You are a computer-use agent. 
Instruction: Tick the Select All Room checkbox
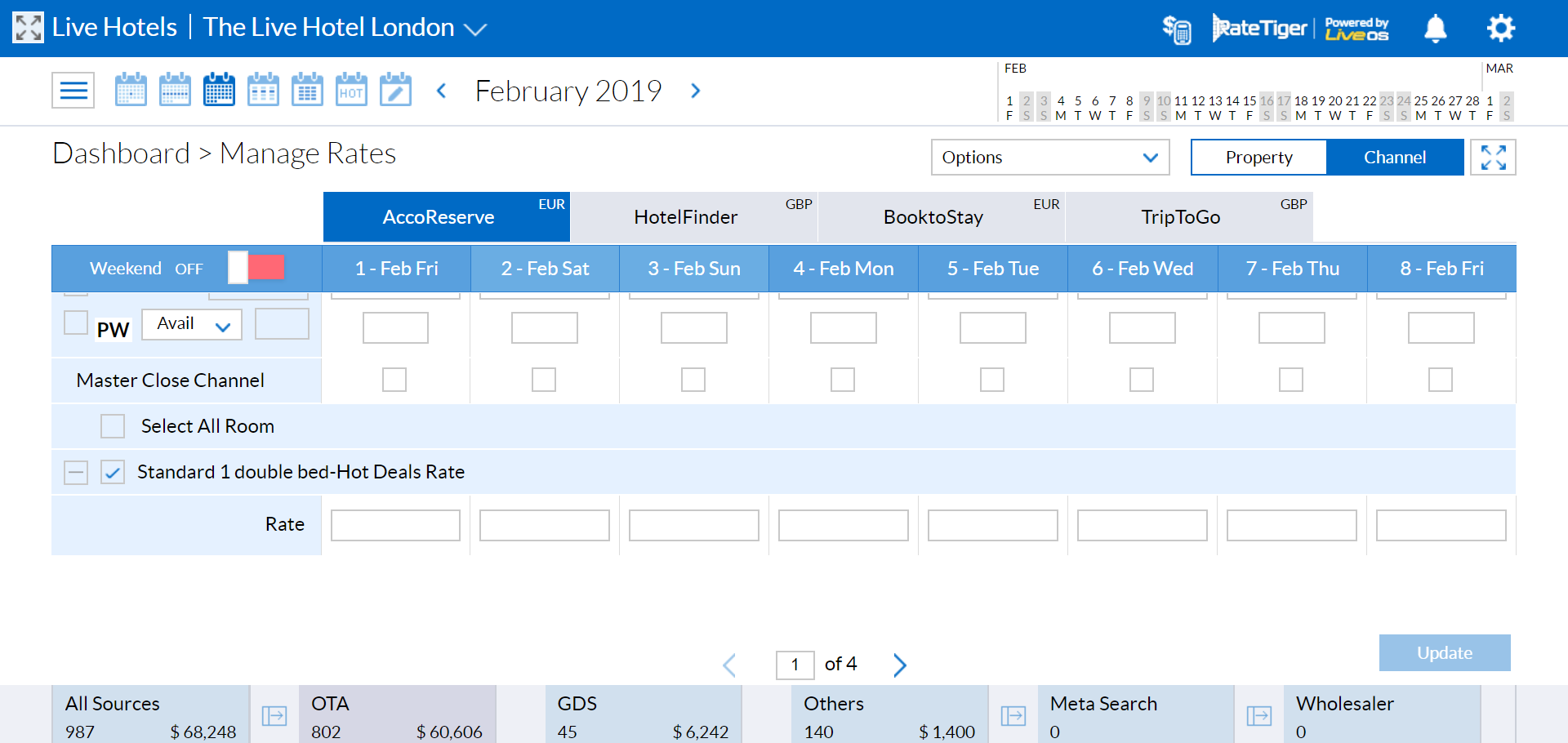[x=113, y=426]
